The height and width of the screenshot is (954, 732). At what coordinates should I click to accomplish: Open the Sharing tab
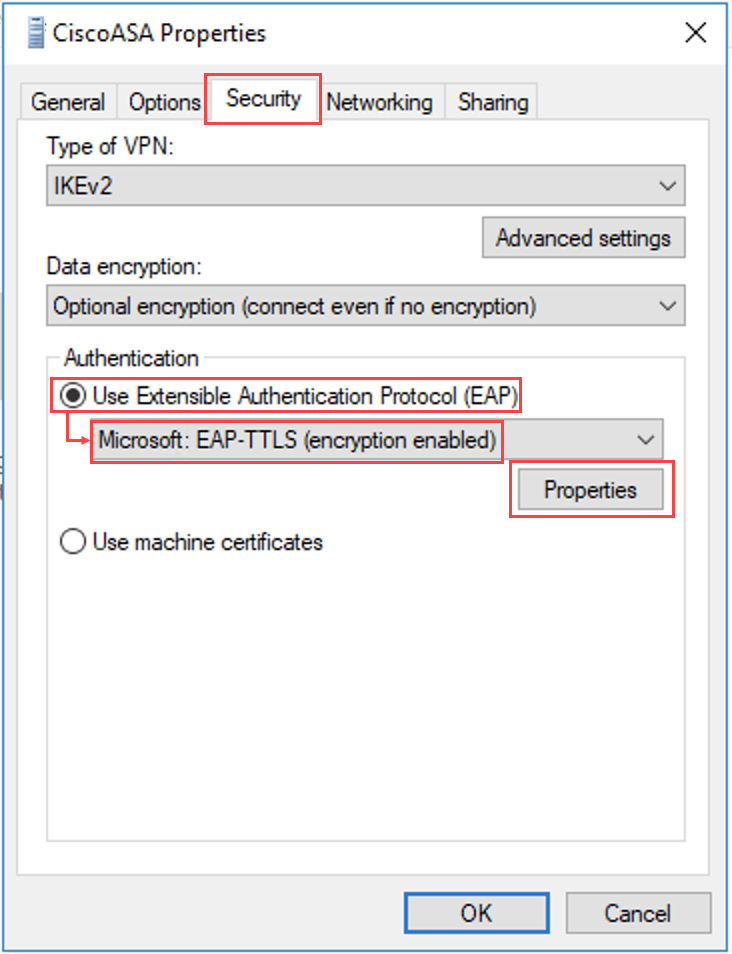click(492, 102)
